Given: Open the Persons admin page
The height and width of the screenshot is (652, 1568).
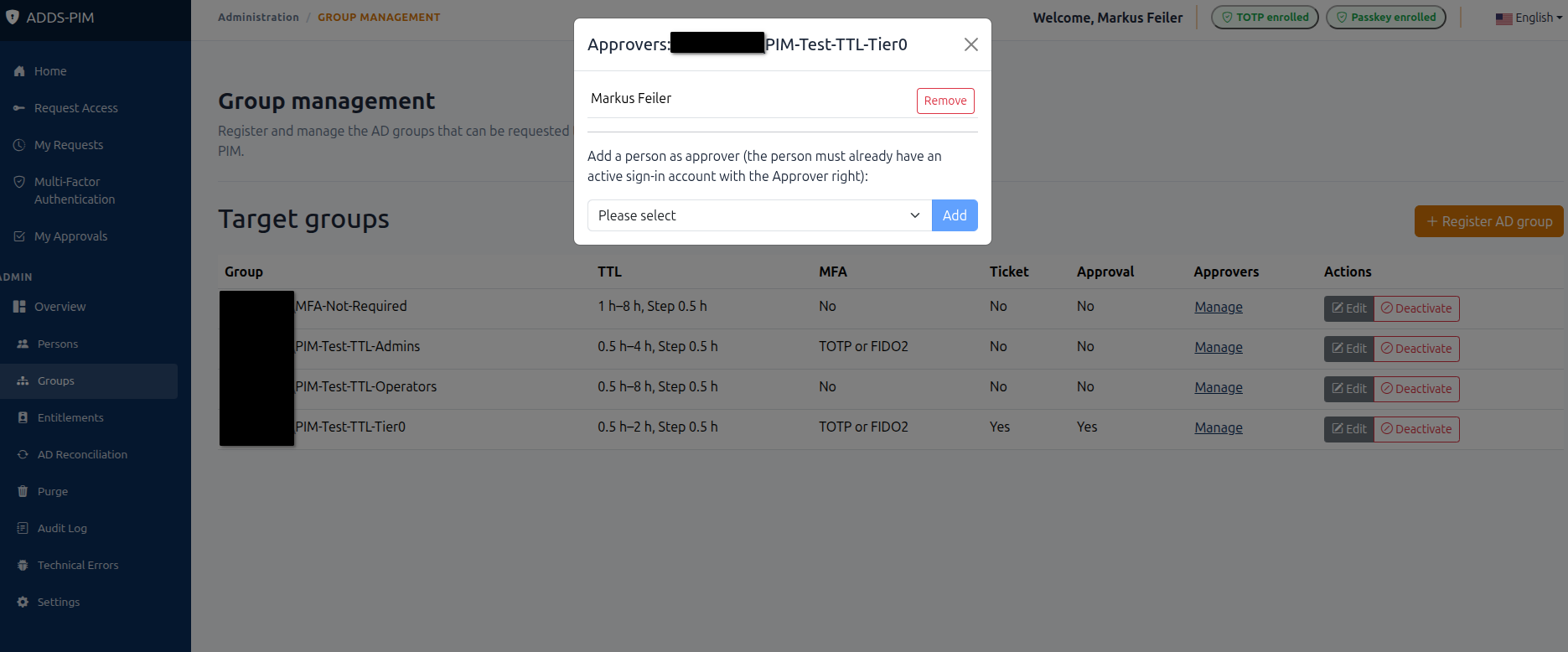Looking at the screenshot, I should pyautogui.click(x=58, y=344).
